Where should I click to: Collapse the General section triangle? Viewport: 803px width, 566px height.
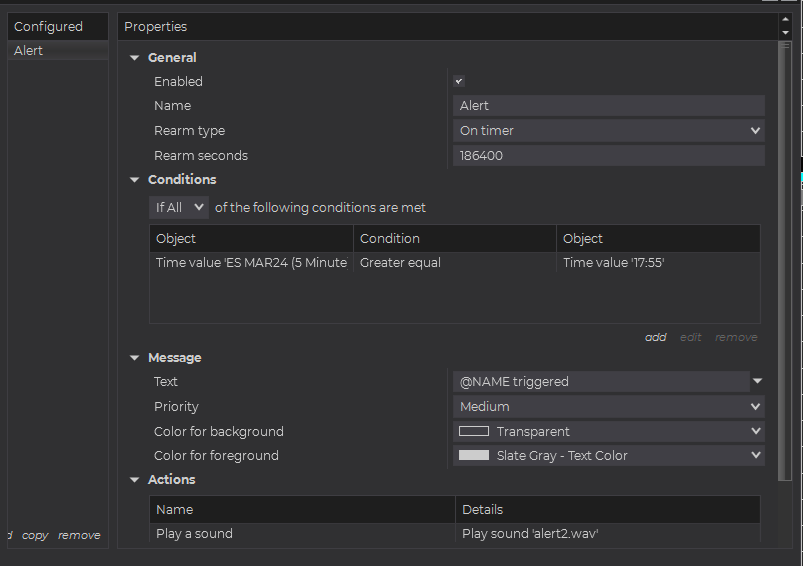coord(135,58)
